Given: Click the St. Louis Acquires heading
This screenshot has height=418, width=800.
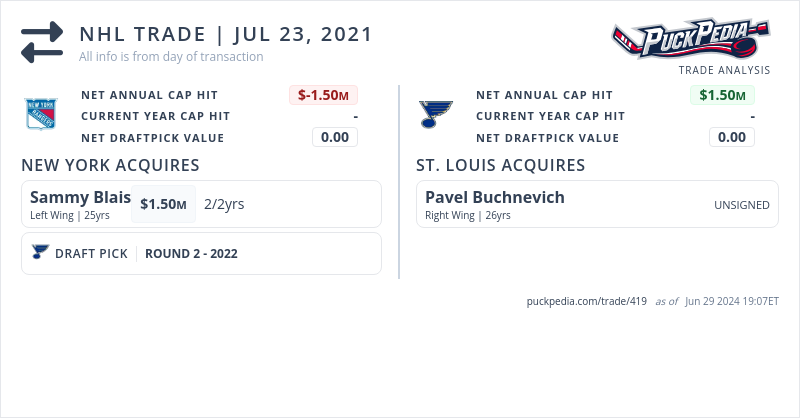Looking at the screenshot, I should pyautogui.click(x=500, y=165).
